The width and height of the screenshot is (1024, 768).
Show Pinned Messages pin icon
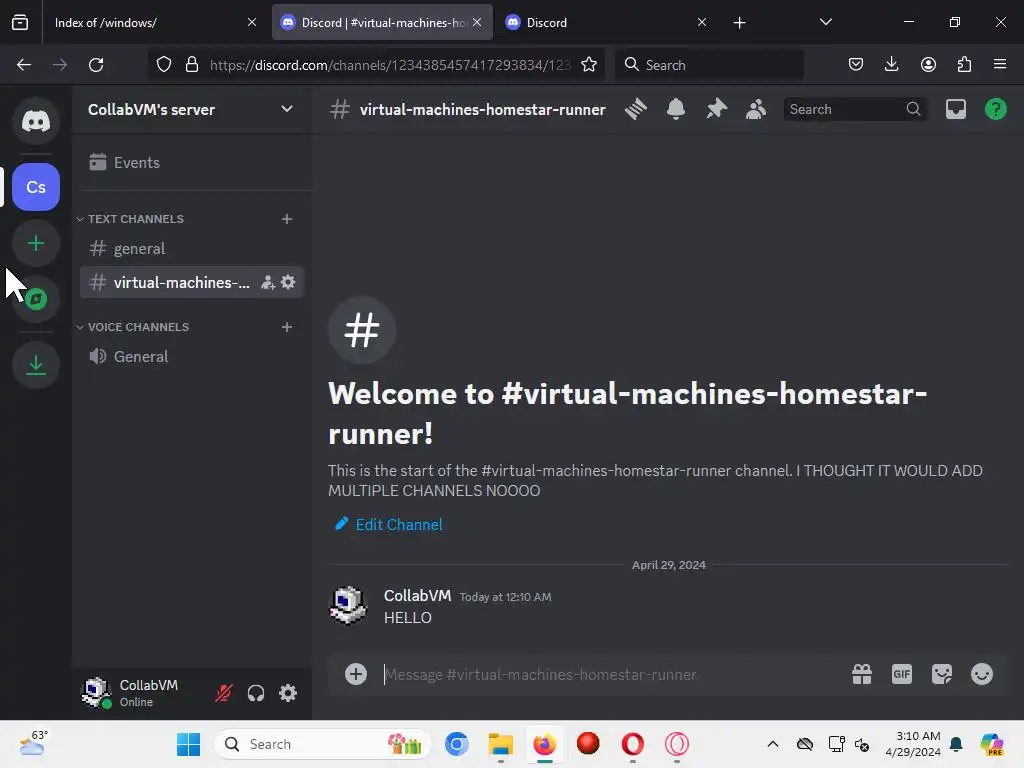(716, 109)
